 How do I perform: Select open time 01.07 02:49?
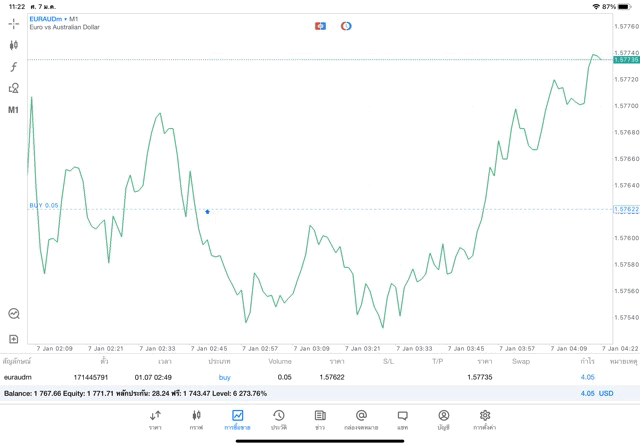[153, 377]
